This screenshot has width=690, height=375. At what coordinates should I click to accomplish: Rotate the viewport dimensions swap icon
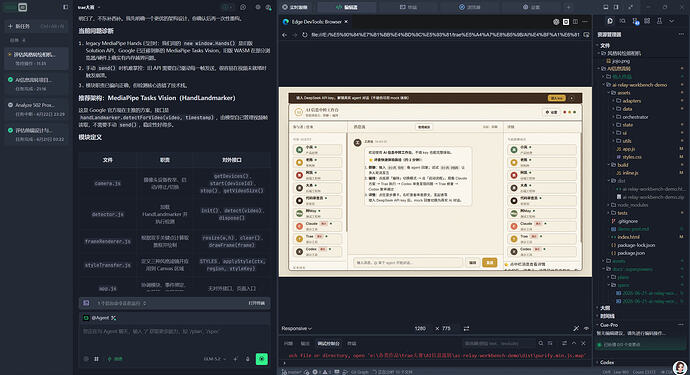click(x=466, y=328)
